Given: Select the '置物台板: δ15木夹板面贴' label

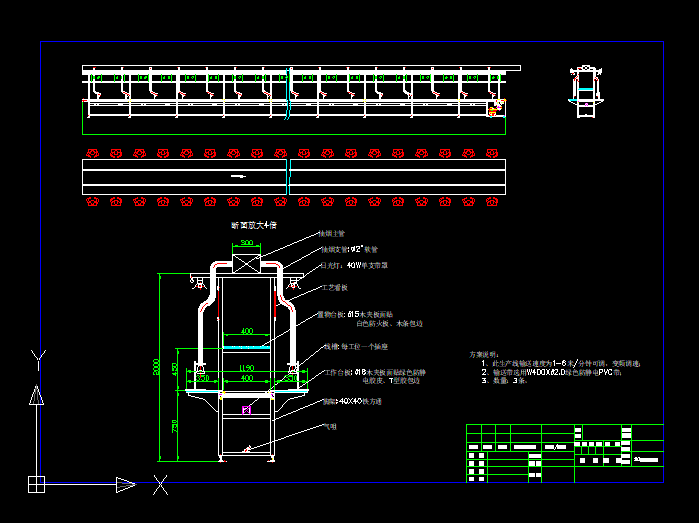Looking at the screenshot, I should point(355,315).
